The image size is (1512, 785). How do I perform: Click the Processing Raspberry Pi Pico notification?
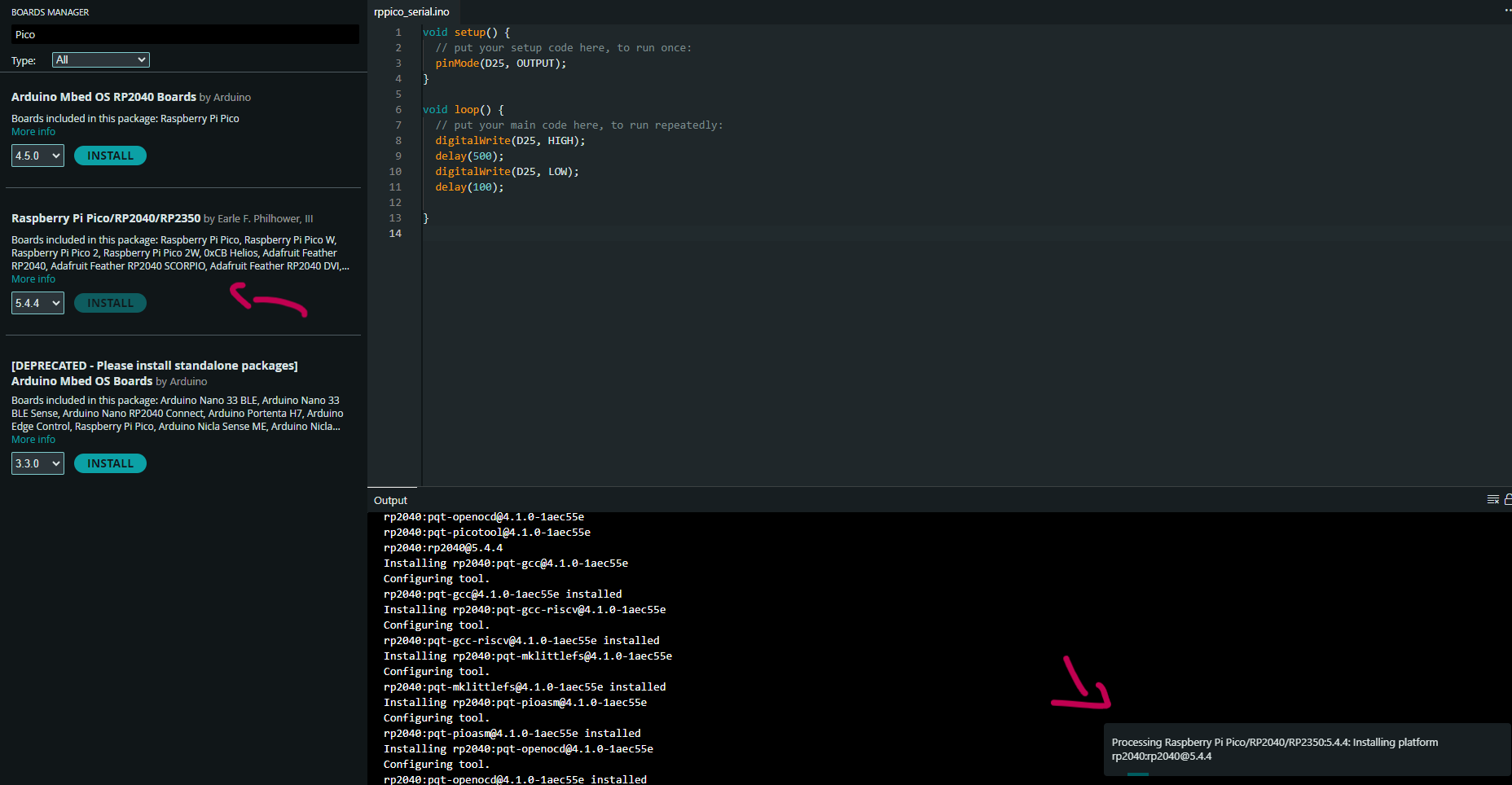pyautogui.click(x=1274, y=749)
